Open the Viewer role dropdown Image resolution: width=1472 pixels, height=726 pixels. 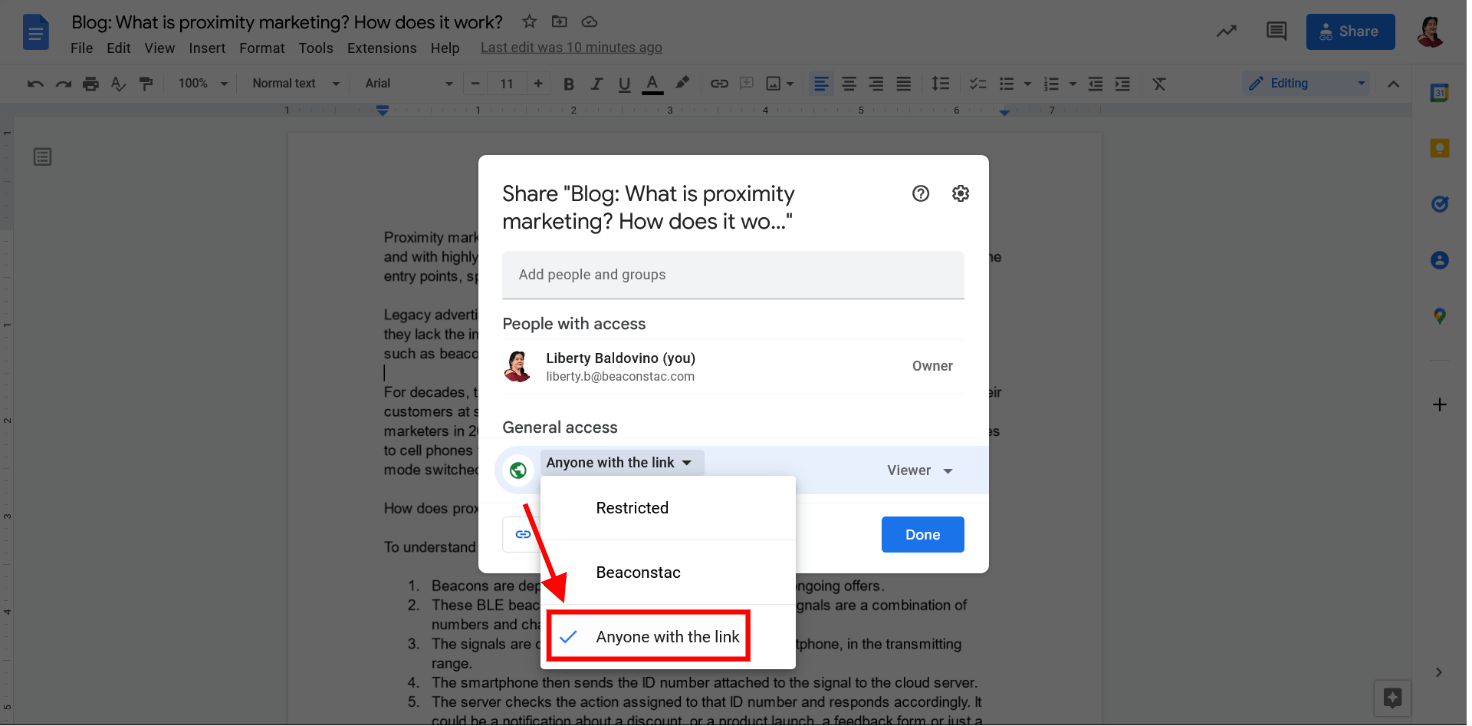pos(920,470)
